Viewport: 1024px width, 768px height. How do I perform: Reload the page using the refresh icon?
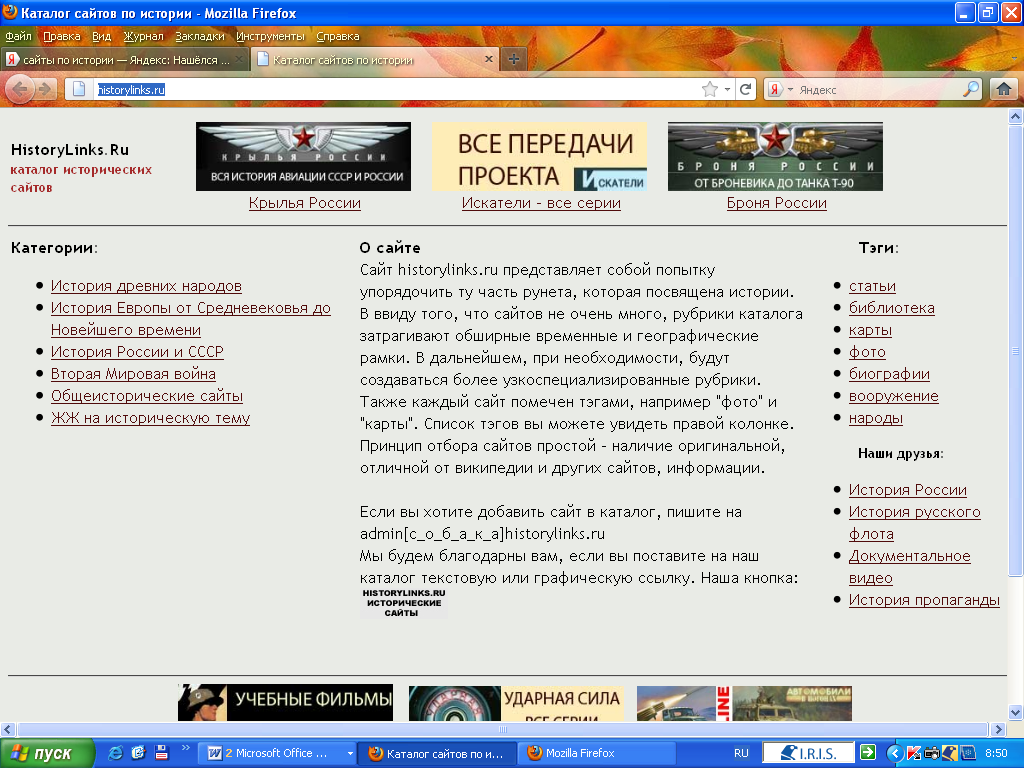click(745, 89)
